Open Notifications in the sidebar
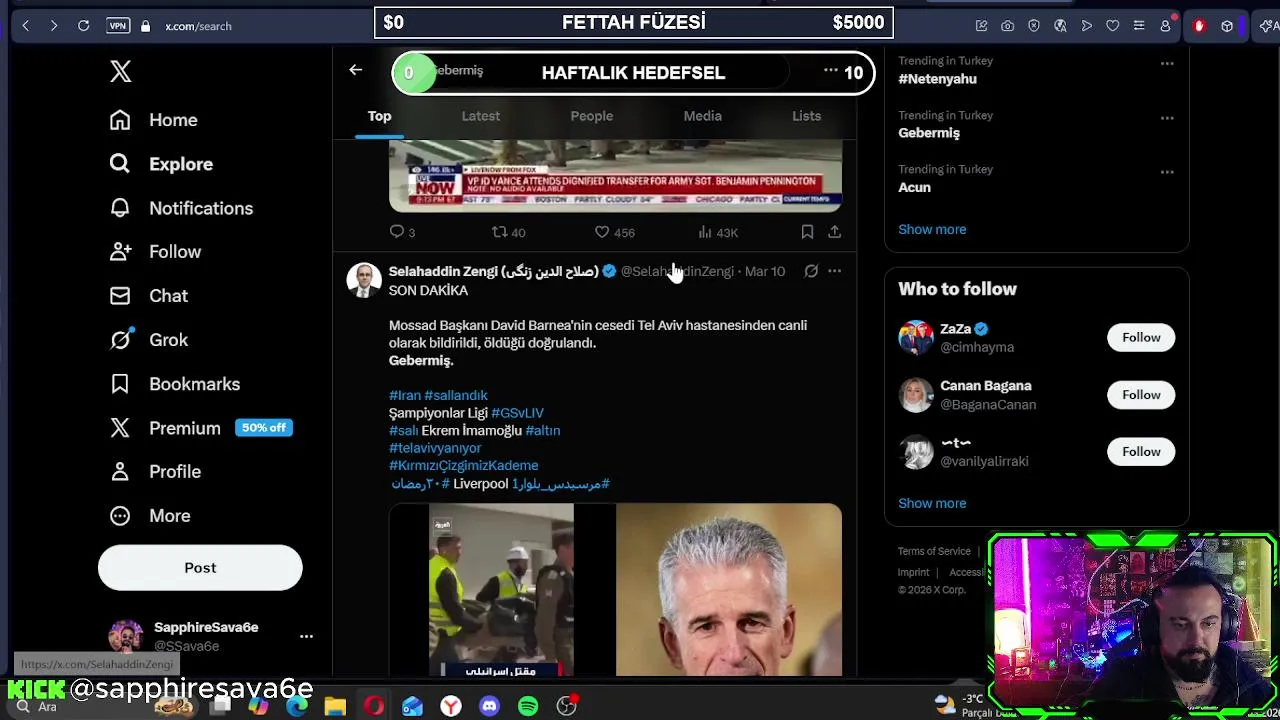Screen dimensions: 1280x720 point(181,208)
